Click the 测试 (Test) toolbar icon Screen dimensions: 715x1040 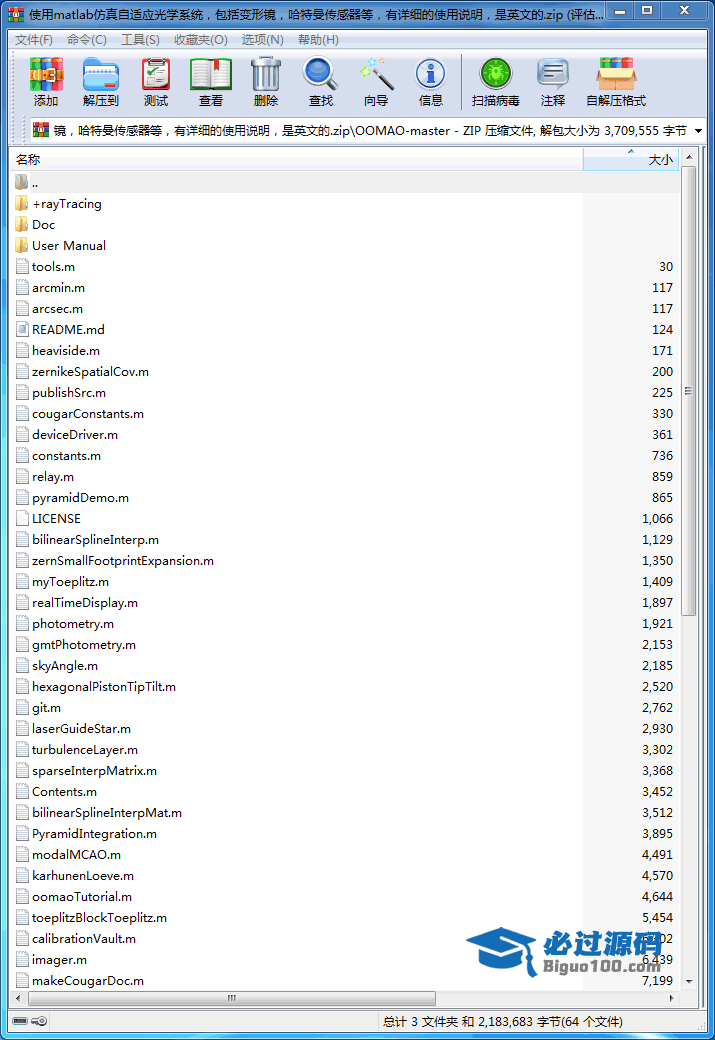[x=156, y=74]
